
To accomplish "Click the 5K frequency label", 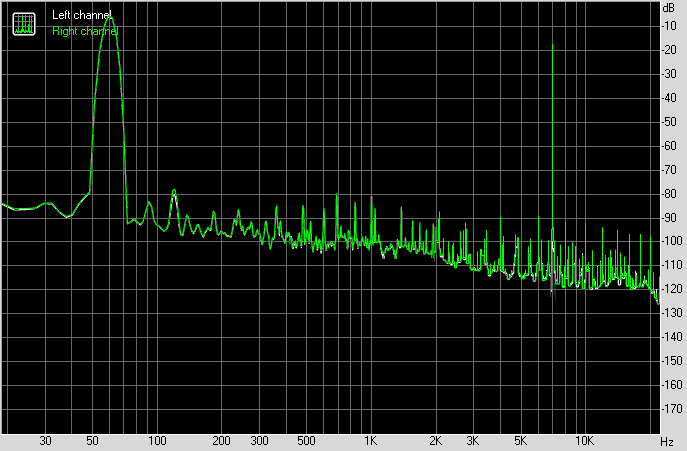I will pyautogui.click(x=520, y=441).
